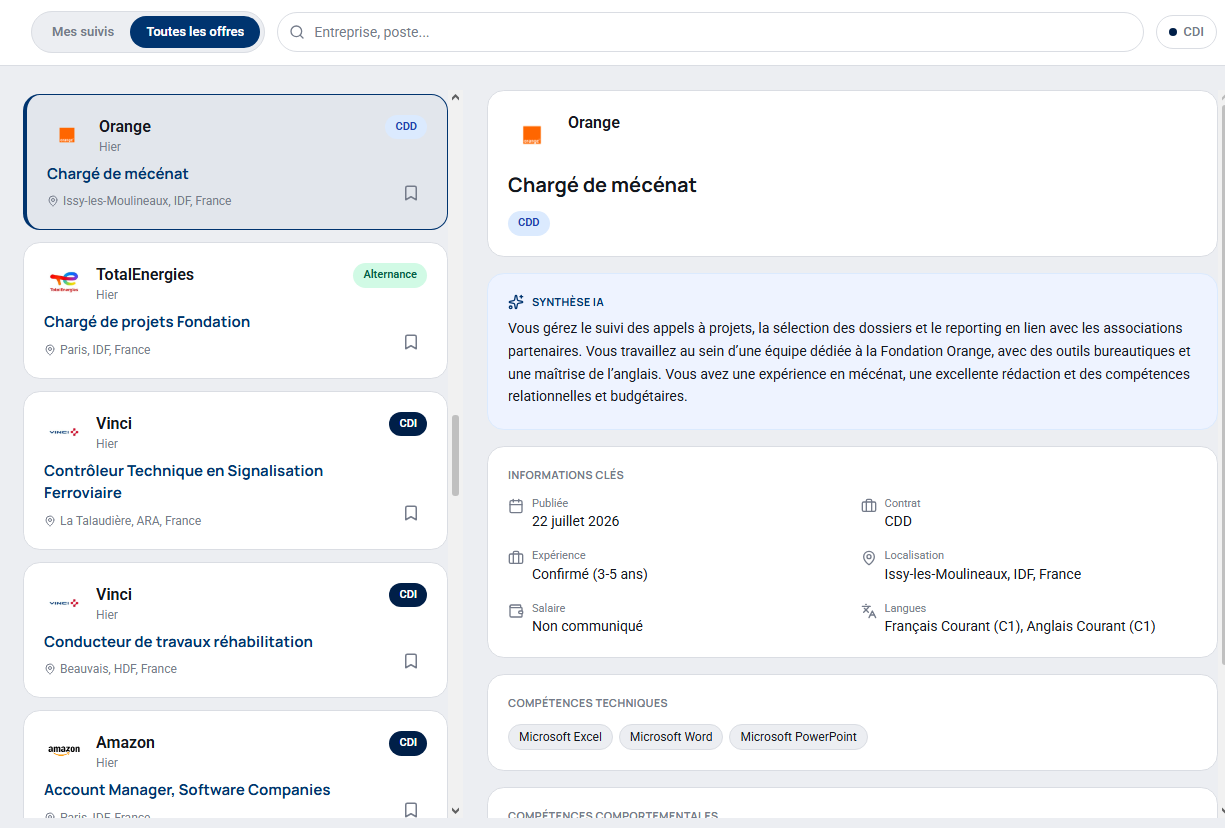Click the location pin beside Localisation
This screenshot has height=828, width=1225.
click(869, 558)
